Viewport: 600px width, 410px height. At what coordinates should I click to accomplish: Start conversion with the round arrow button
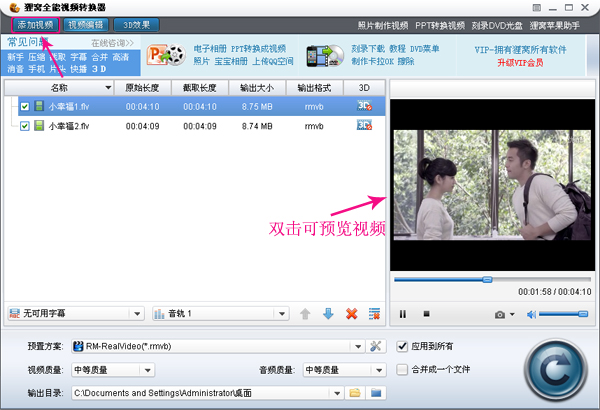tap(555, 370)
